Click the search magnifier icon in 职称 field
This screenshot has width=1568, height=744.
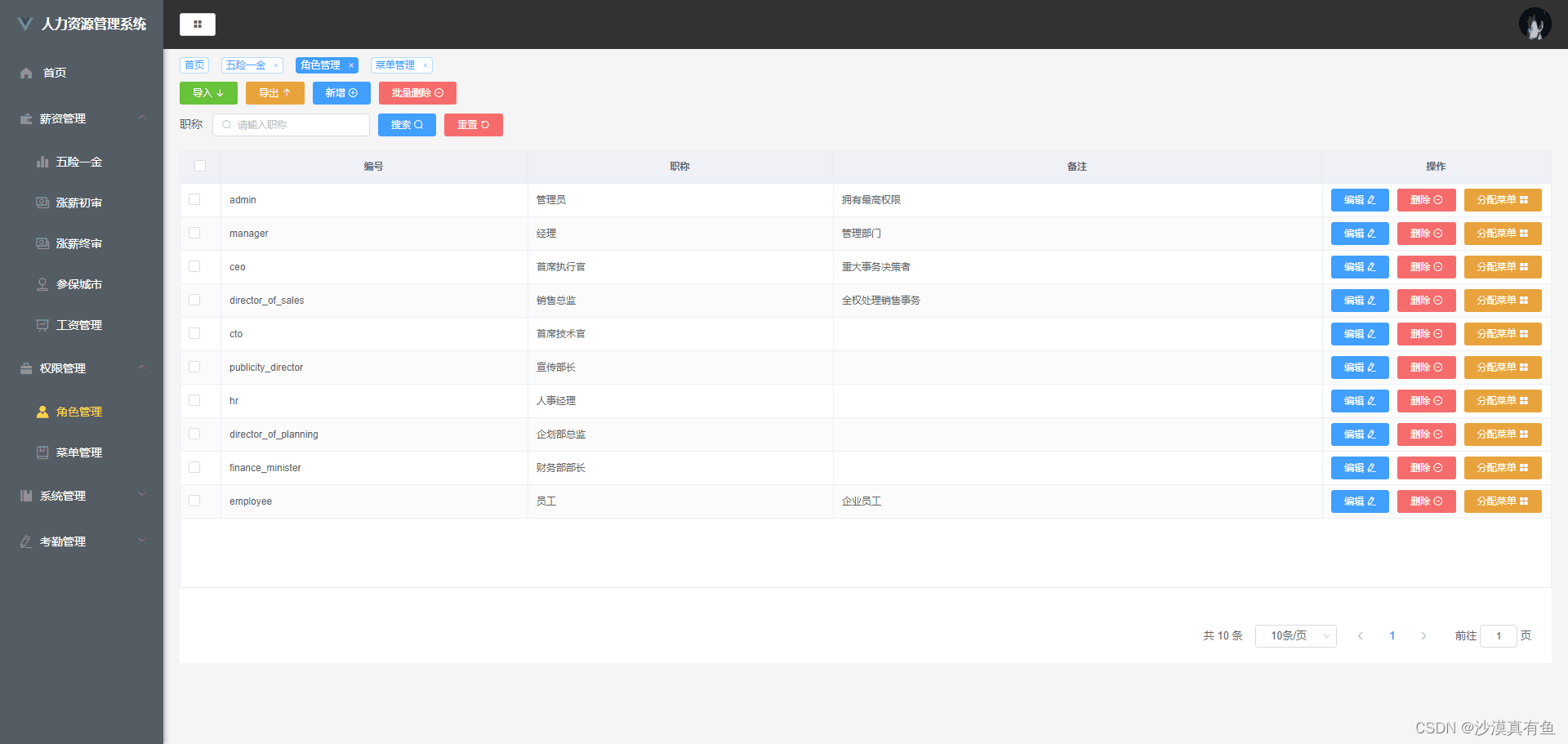[x=226, y=125]
